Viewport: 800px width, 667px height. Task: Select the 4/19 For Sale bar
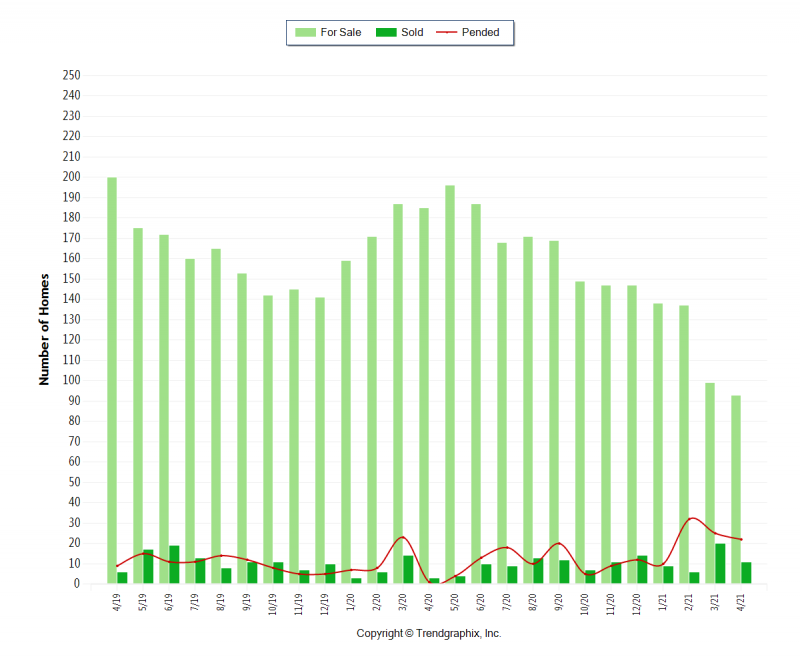click(x=112, y=380)
